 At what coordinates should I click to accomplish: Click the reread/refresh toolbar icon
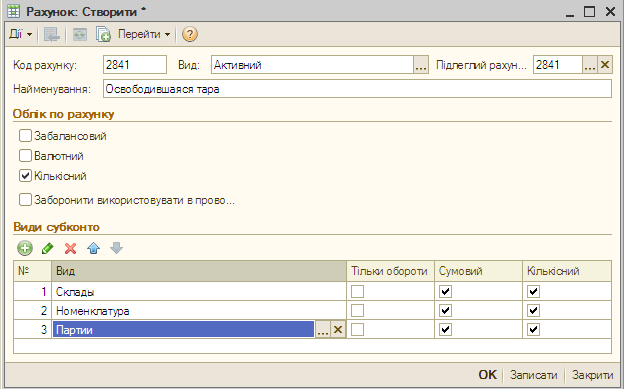[x=80, y=34]
